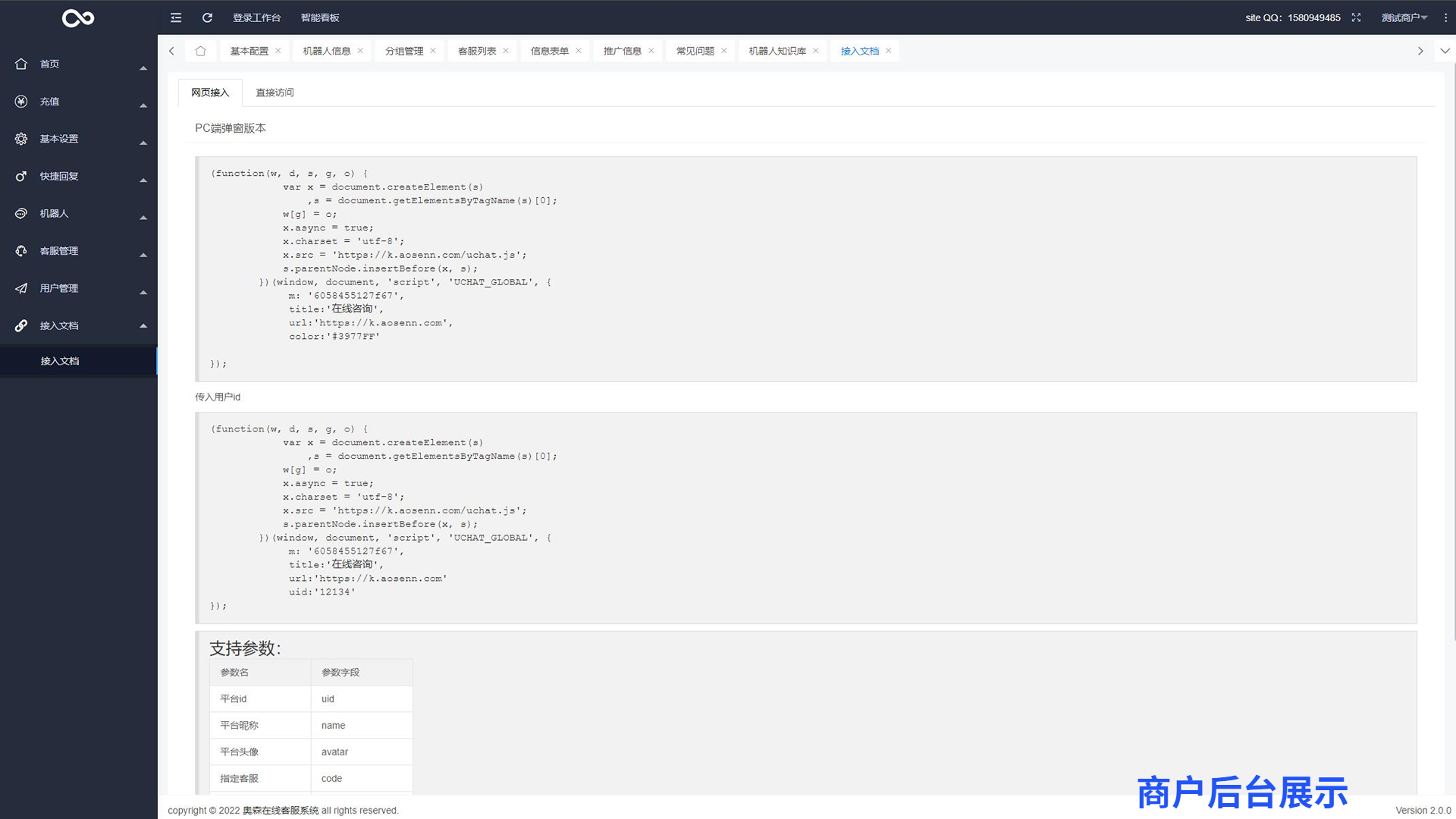Screen dimensions: 1456x819
Task: Open the tab options dropdown chevron
Action: [x=1445, y=51]
